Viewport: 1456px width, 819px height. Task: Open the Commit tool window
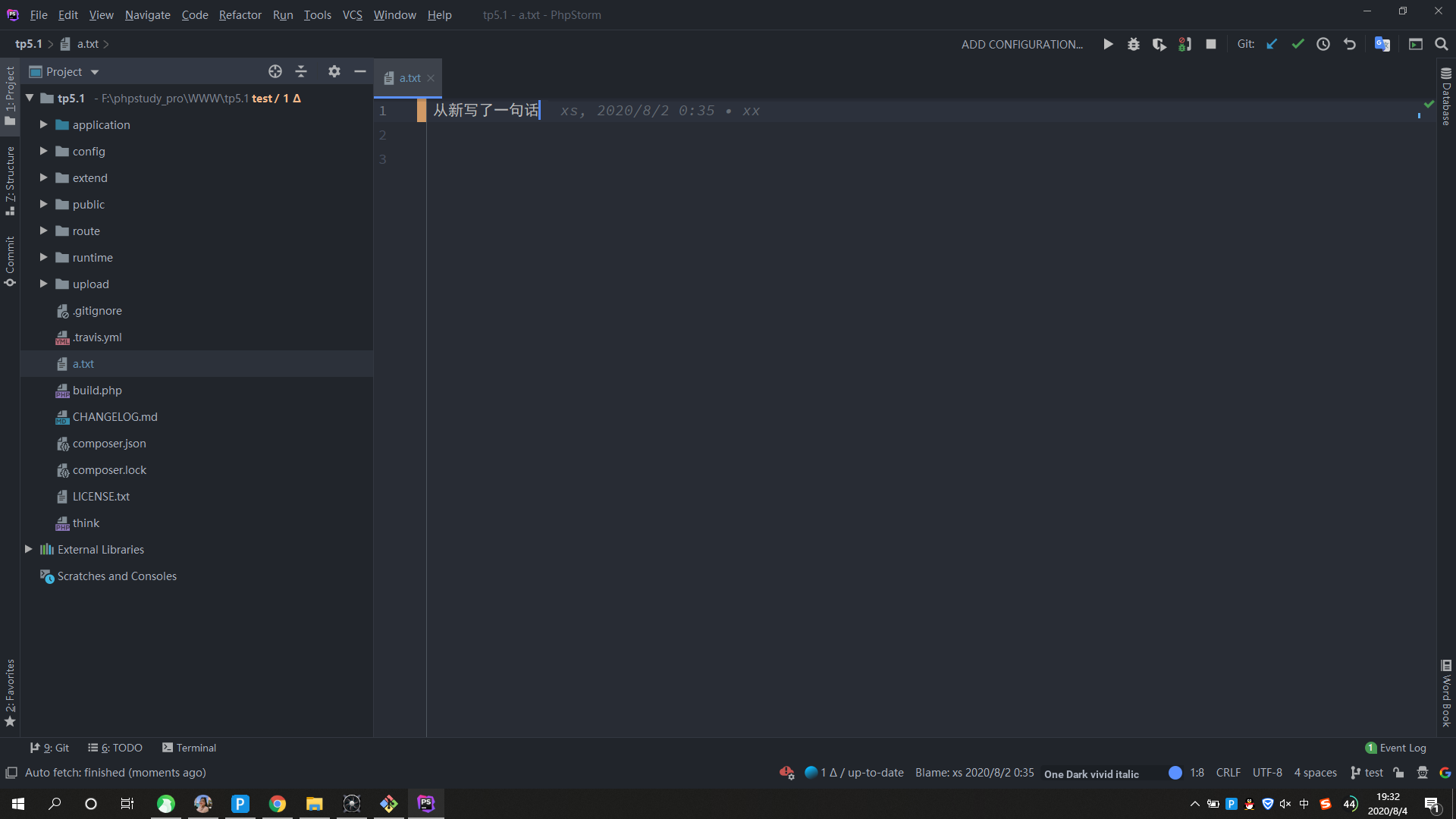tap(10, 262)
